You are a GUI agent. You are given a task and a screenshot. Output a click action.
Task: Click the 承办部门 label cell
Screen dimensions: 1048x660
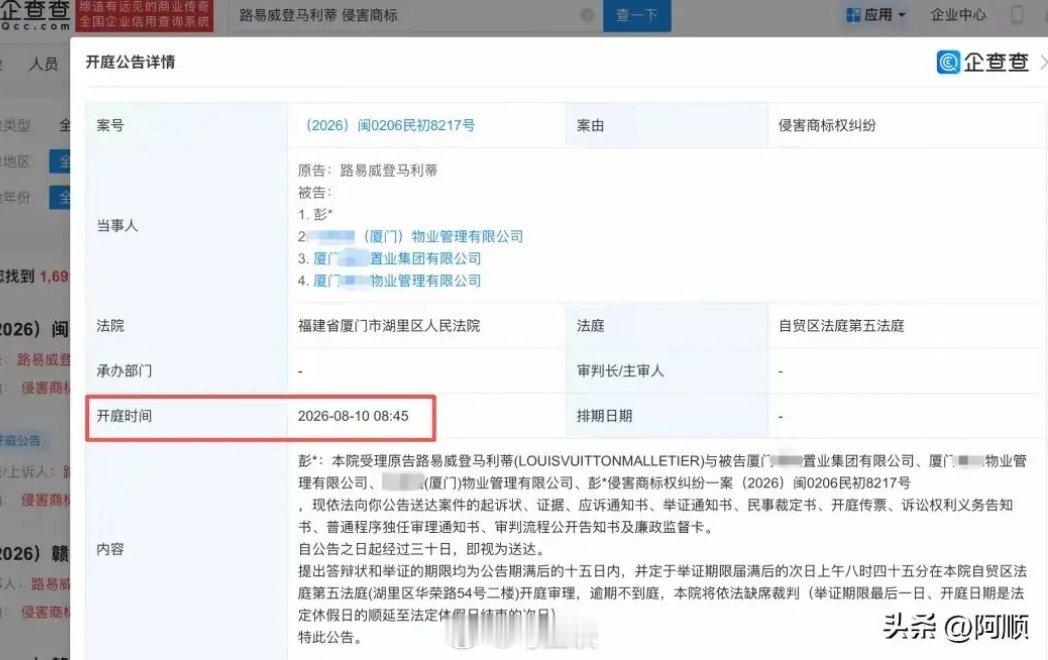pyautogui.click(x=186, y=370)
